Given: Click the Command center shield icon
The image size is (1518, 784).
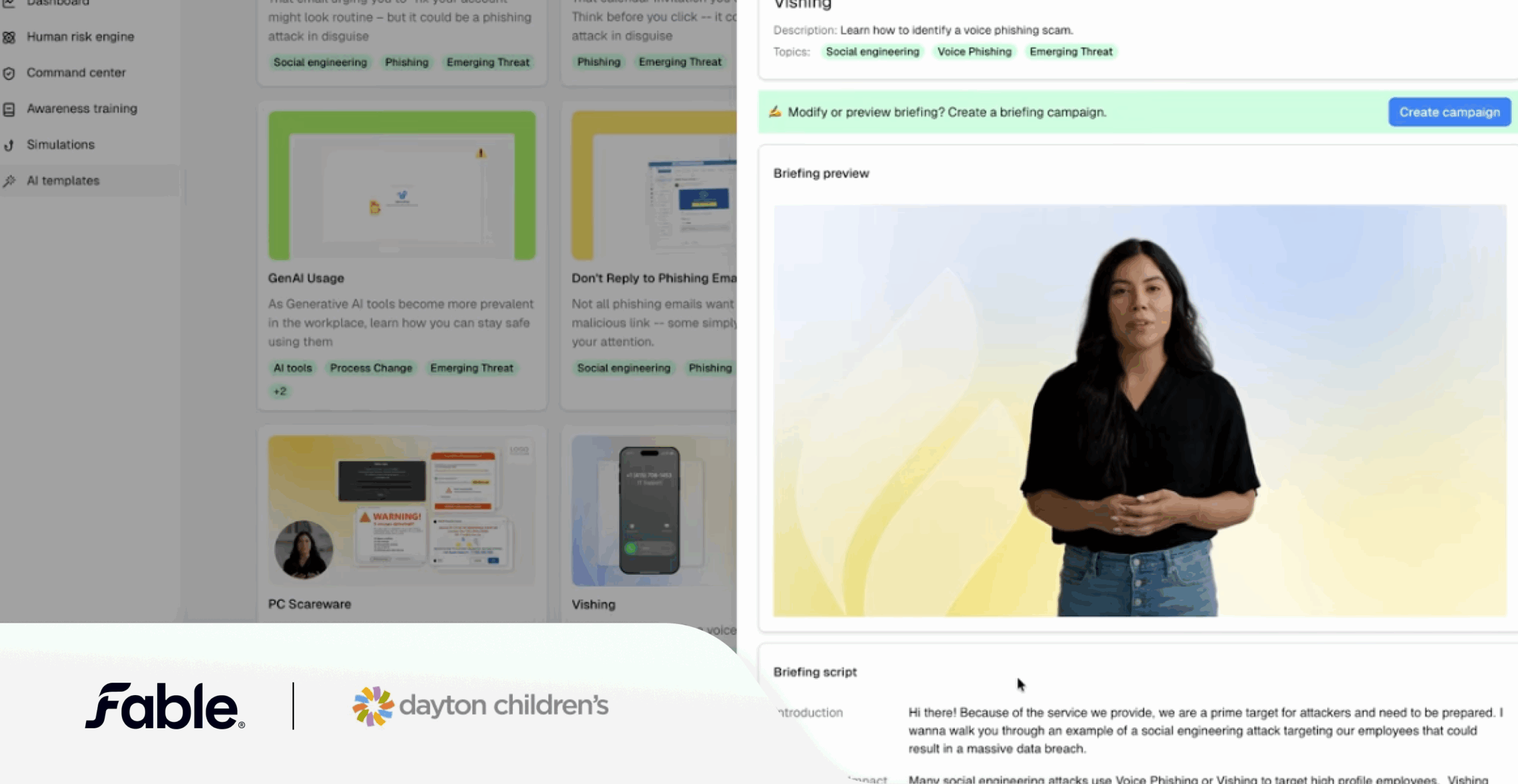Looking at the screenshot, I should coord(9,73).
